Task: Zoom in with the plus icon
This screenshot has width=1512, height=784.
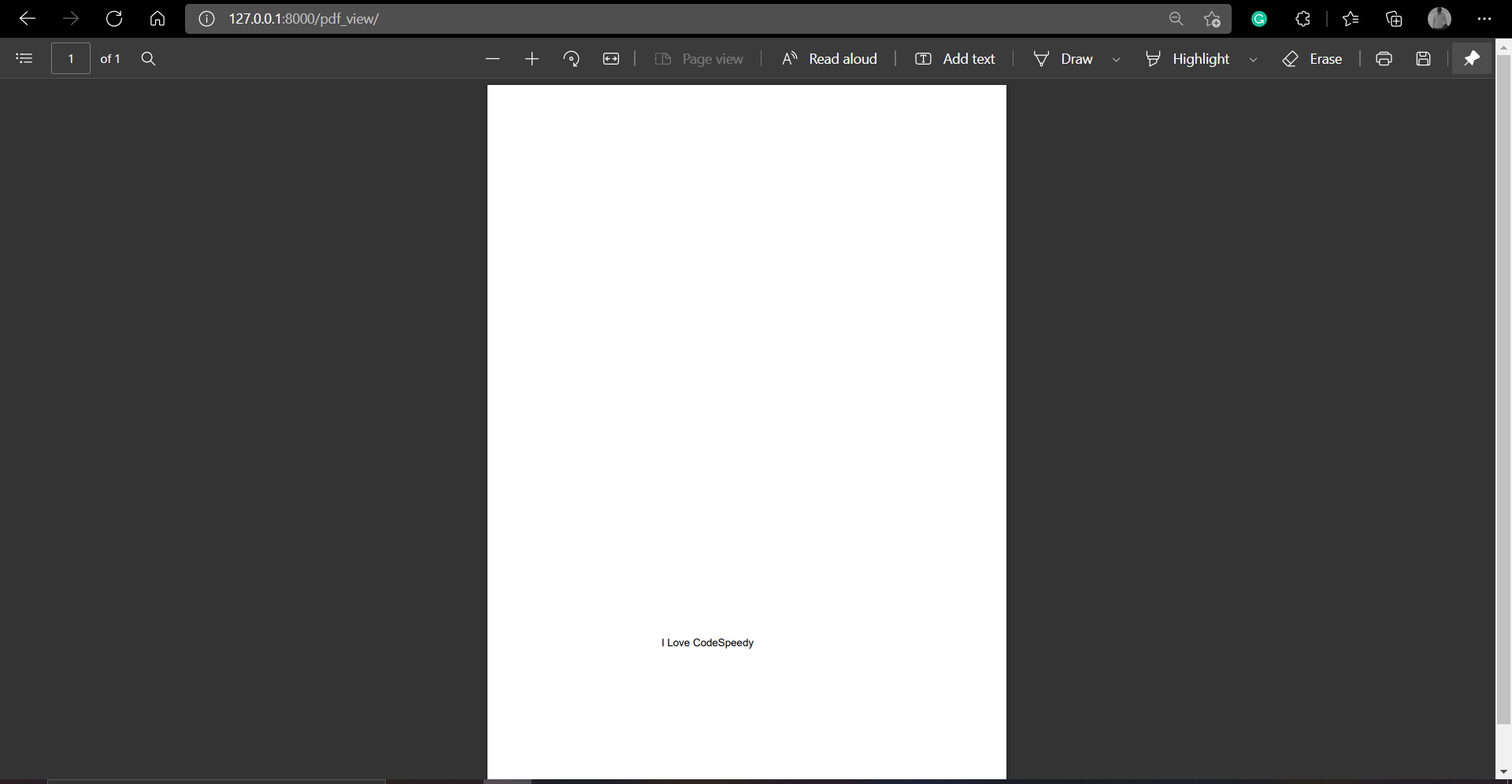Action: [532, 59]
